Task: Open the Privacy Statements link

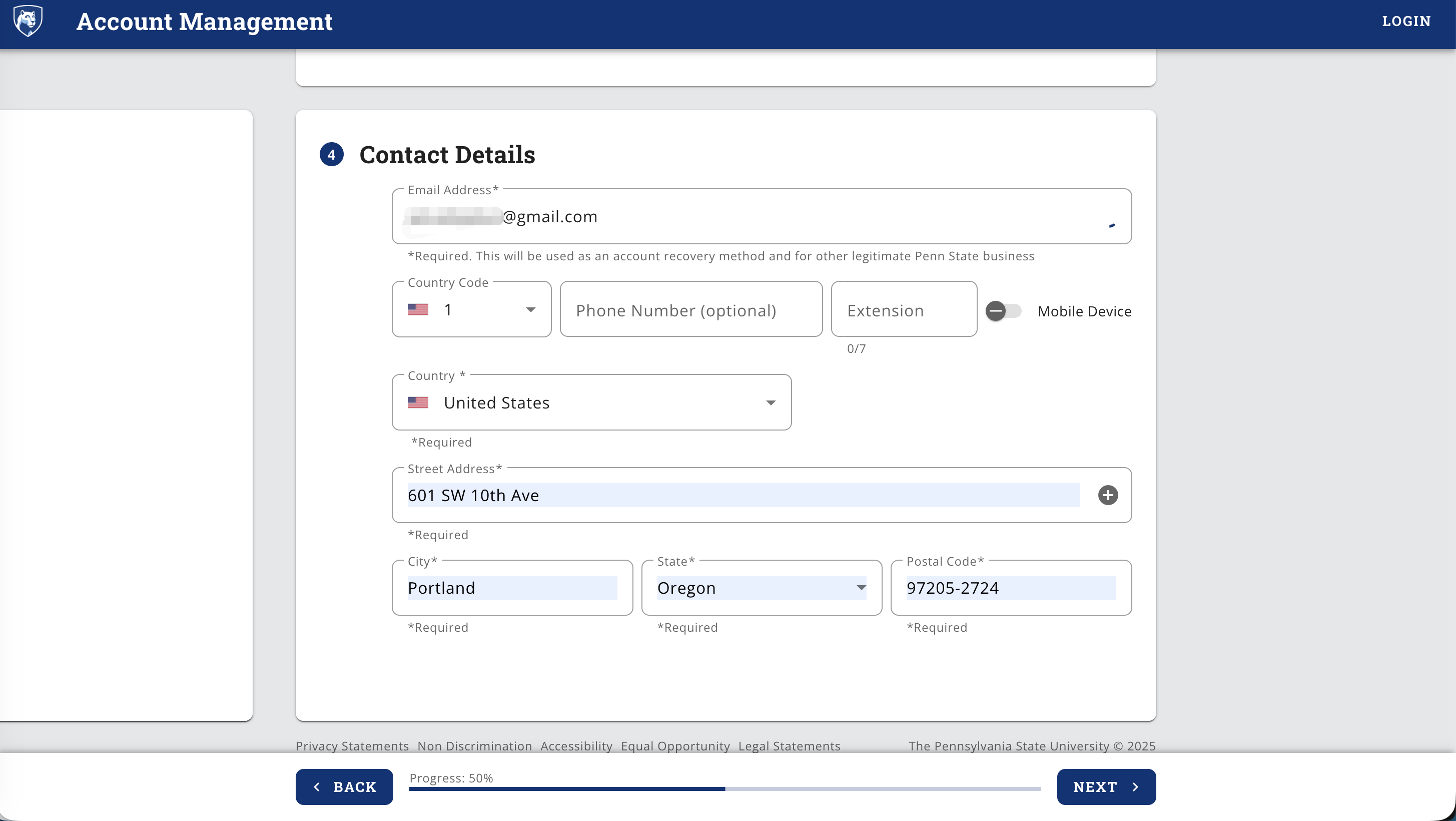Action: click(x=352, y=746)
